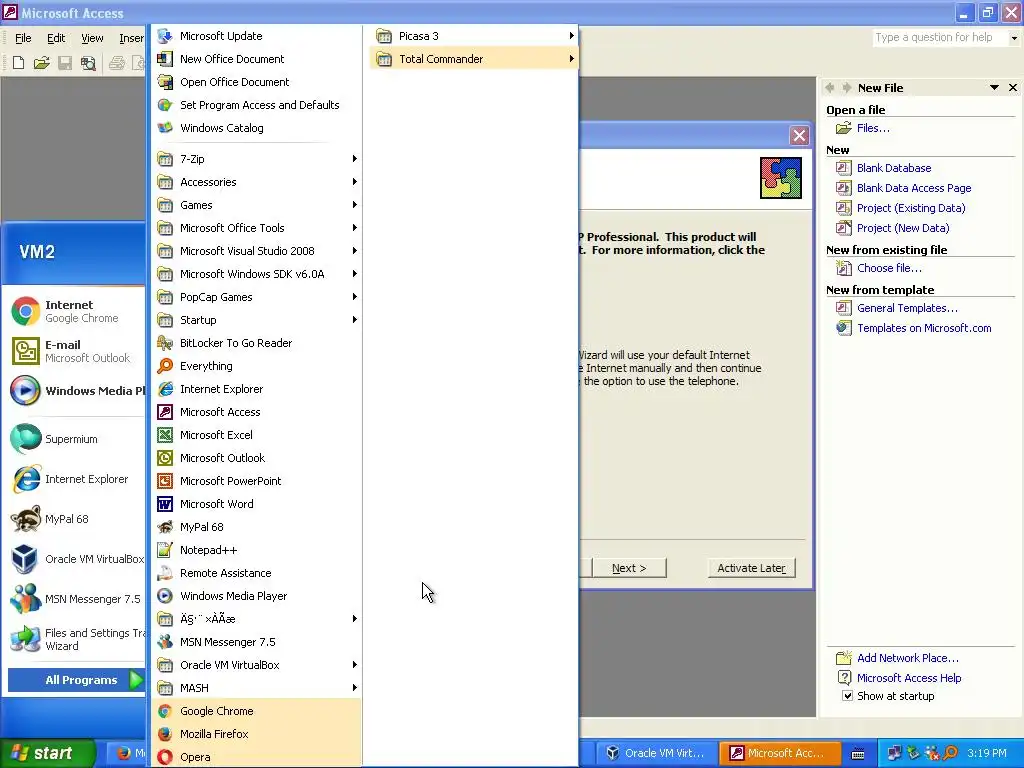Launch Microsoft Access from All Programs list
Image resolution: width=1024 pixels, height=768 pixels.
(257, 412)
